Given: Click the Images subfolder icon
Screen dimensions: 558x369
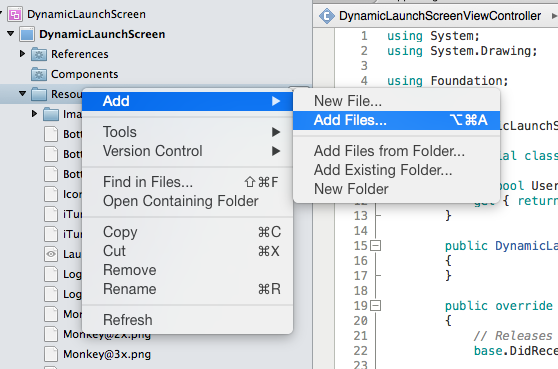Looking at the screenshot, I should pos(51,114).
